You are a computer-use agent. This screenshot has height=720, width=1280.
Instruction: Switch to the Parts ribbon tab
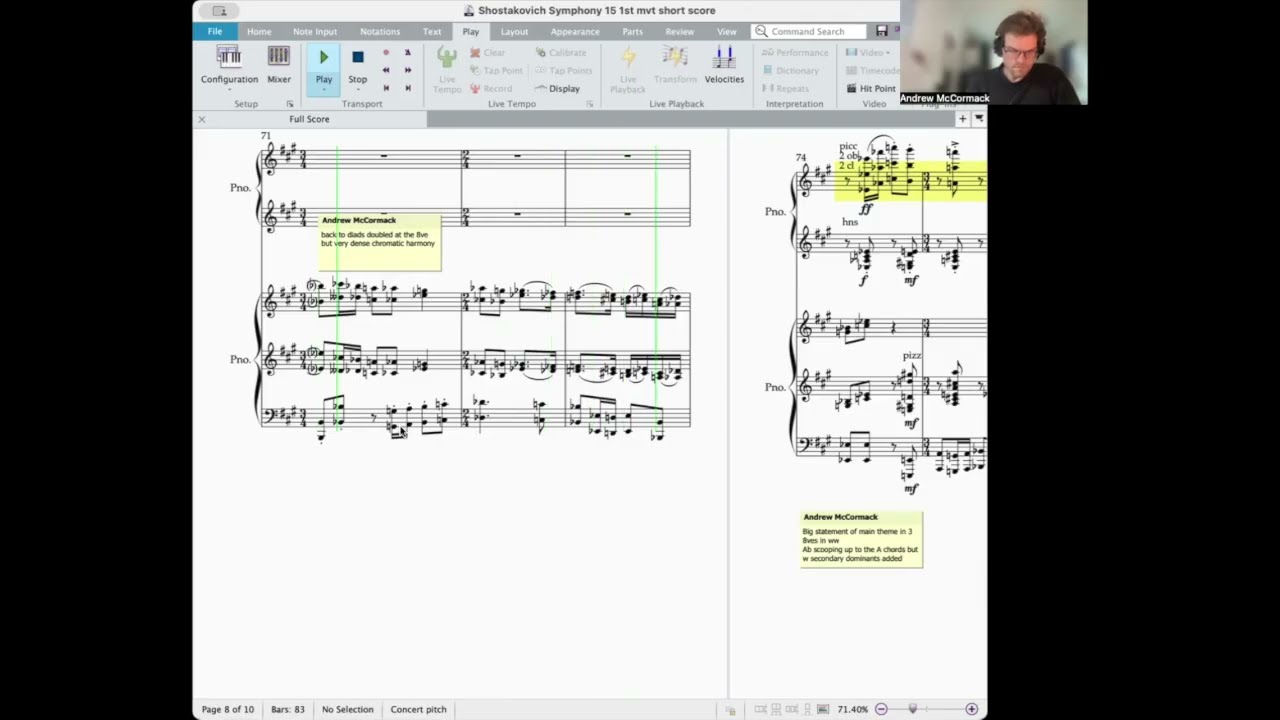tap(632, 31)
